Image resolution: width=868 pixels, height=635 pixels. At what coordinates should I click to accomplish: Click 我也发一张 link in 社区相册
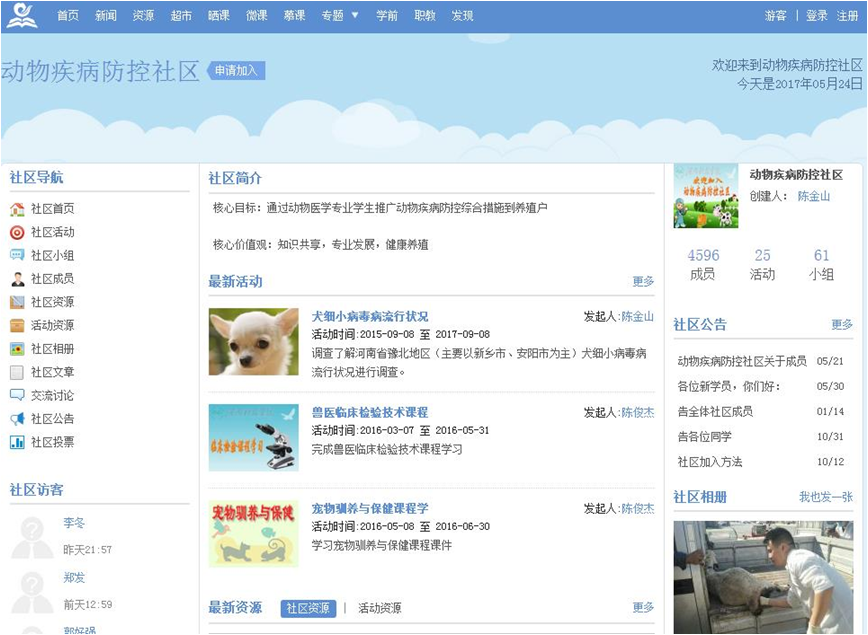(x=825, y=497)
